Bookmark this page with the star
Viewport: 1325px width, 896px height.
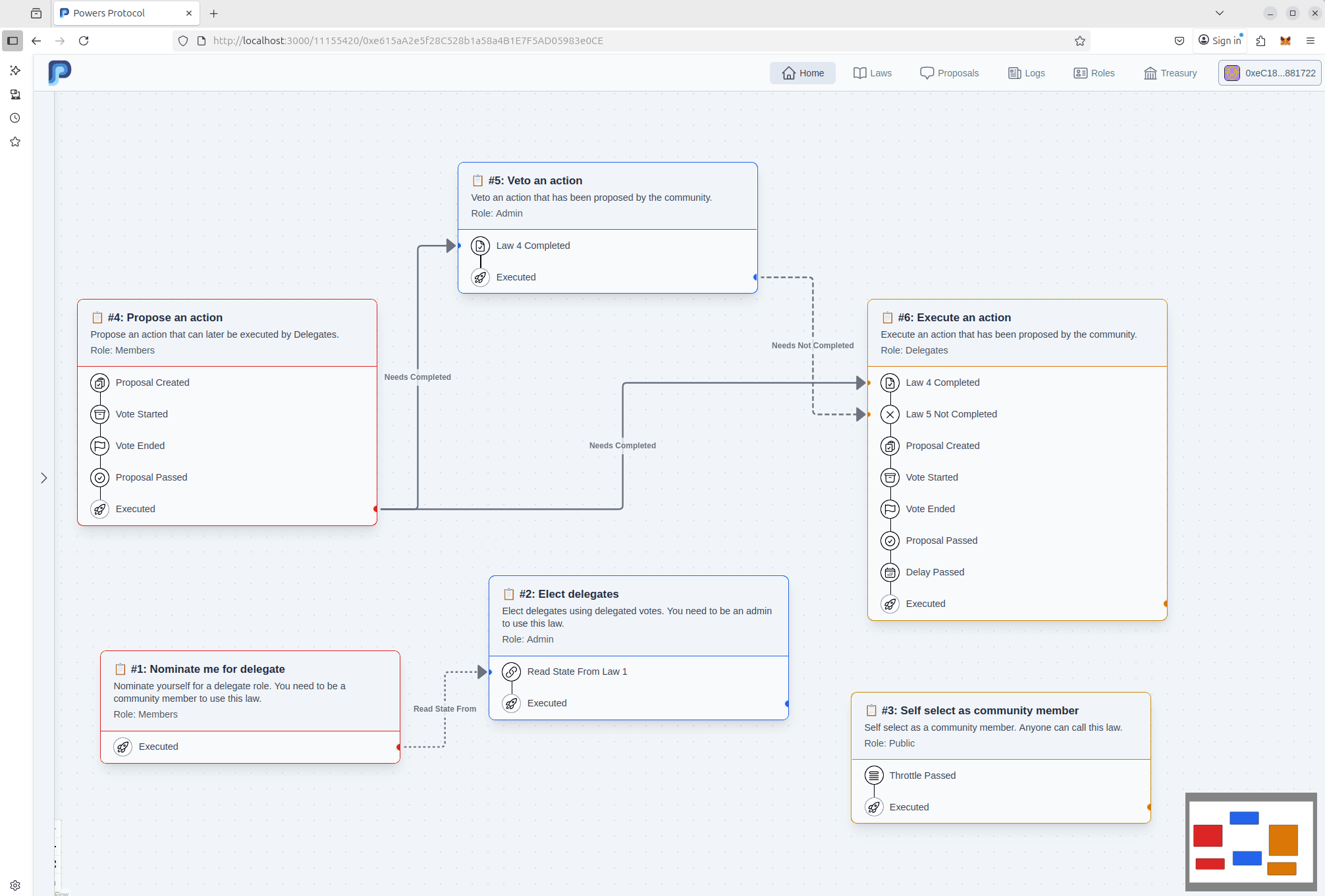pyautogui.click(x=1079, y=41)
